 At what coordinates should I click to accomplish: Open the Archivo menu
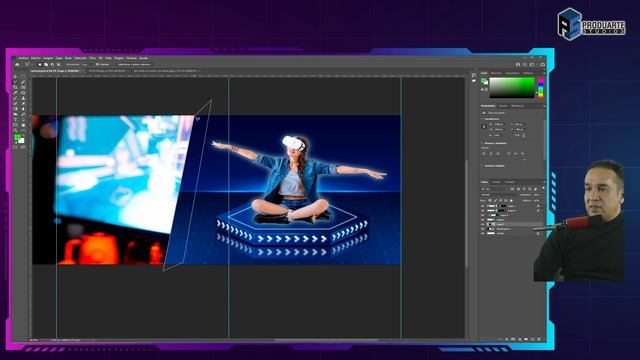click(24, 58)
